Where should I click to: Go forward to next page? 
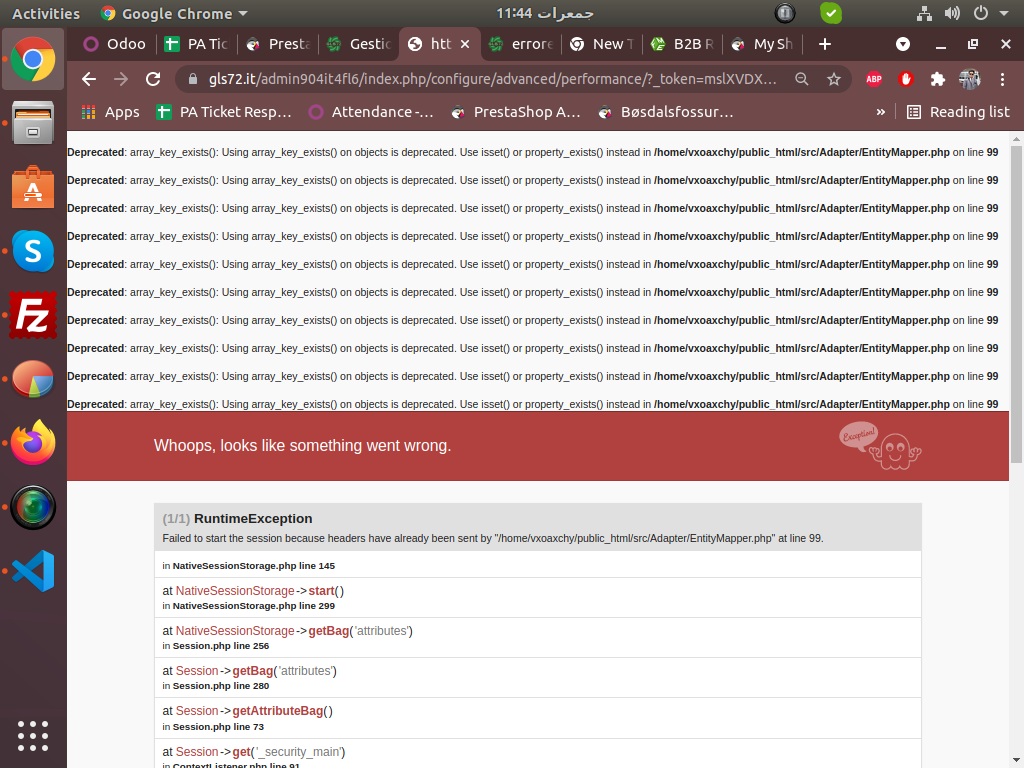point(121,79)
